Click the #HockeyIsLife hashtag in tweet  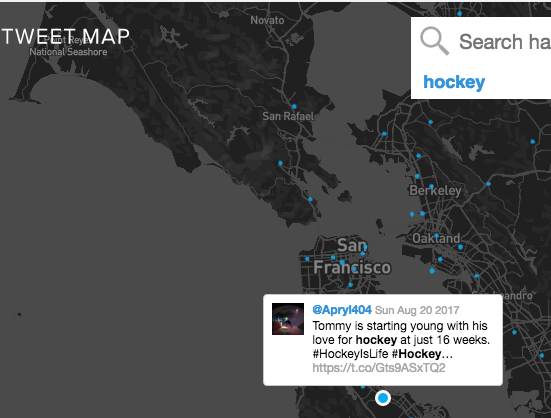tap(350, 354)
